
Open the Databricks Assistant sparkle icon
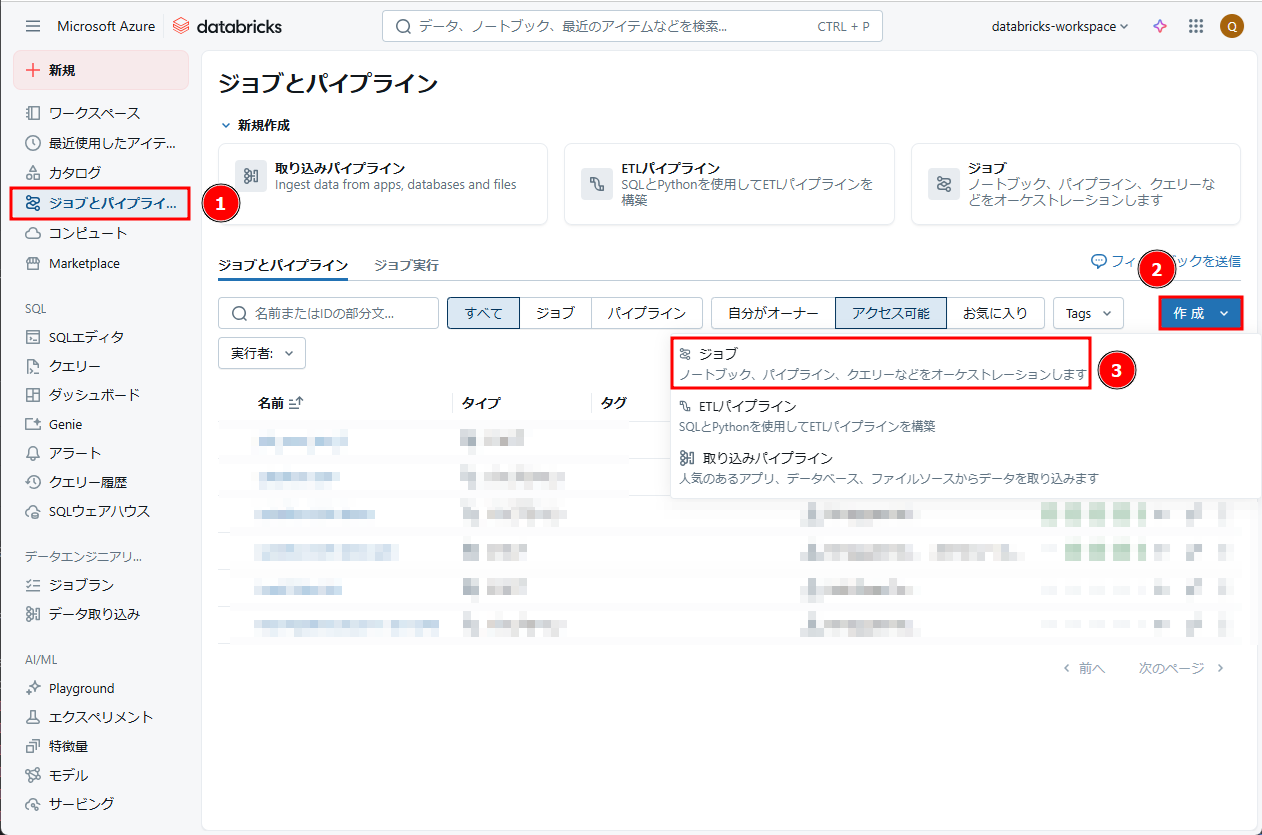click(x=1160, y=27)
